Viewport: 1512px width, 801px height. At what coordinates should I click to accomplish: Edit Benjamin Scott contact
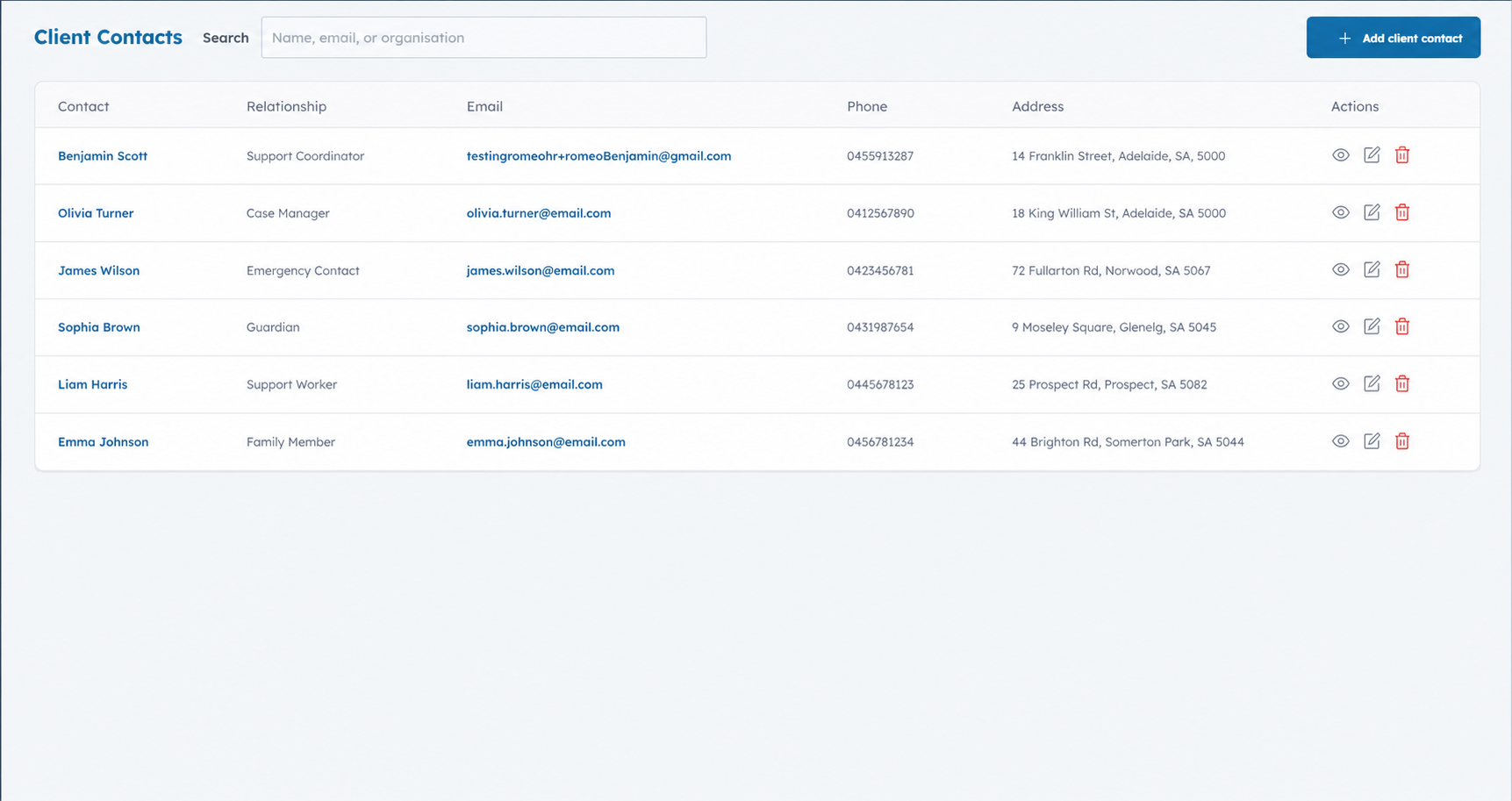pyautogui.click(x=1372, y=155)
